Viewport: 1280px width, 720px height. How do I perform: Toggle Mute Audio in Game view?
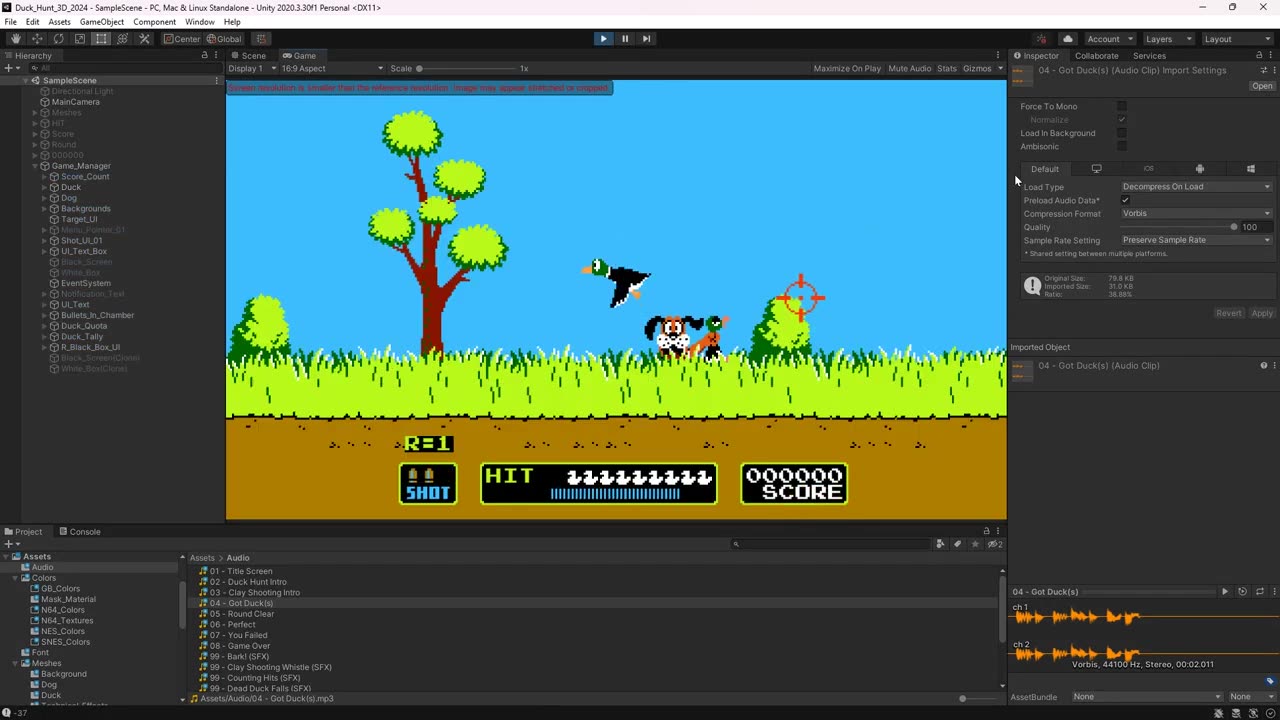[910, 69]
